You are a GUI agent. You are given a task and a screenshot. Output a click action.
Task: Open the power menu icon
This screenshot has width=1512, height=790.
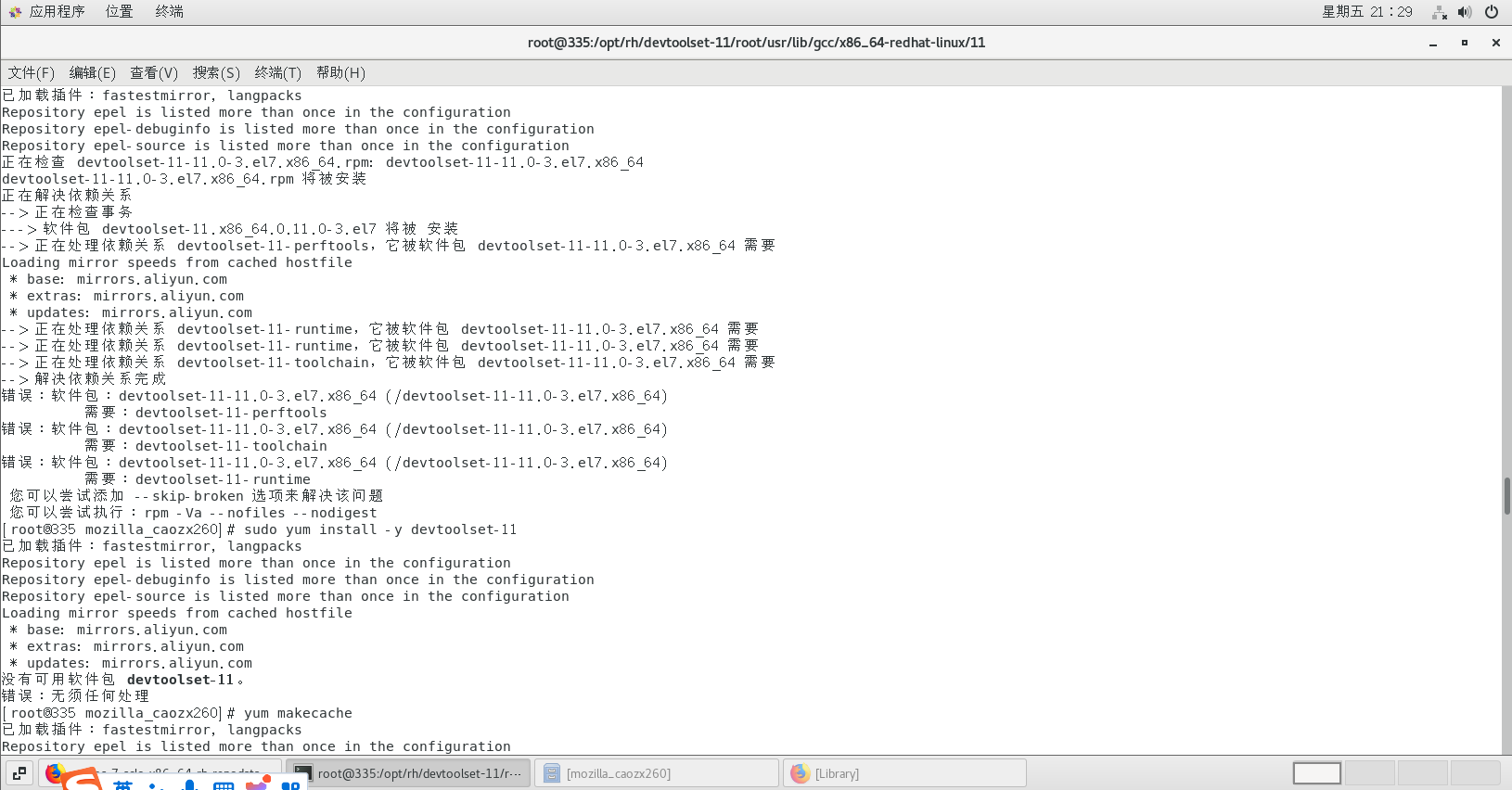1492,12
